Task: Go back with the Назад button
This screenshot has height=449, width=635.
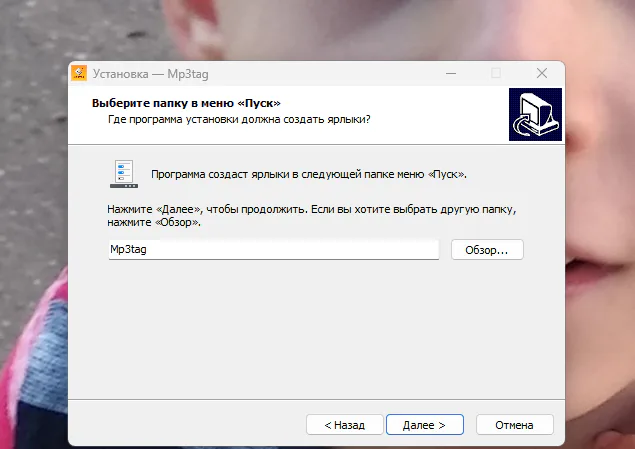Action: [345, 425]
